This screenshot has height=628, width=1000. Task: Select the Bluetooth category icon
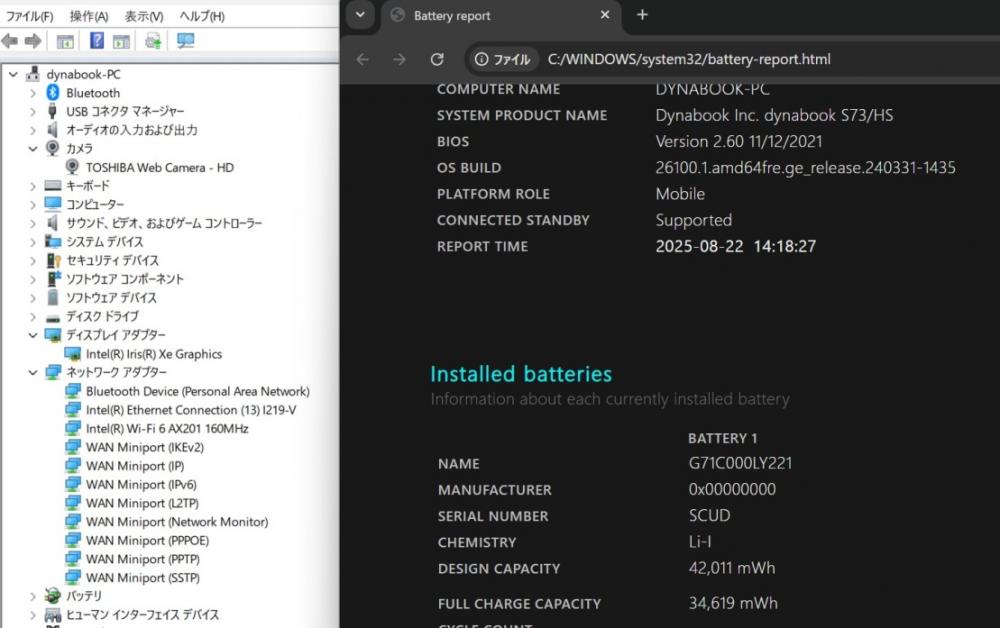(53, 92)
